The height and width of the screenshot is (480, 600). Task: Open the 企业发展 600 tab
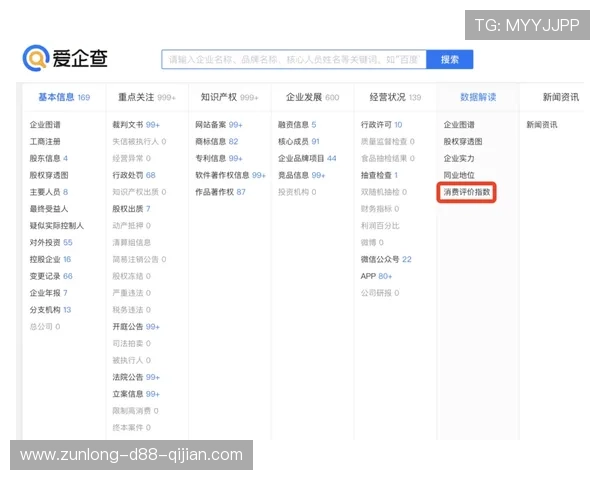click(x=313, y=97)
